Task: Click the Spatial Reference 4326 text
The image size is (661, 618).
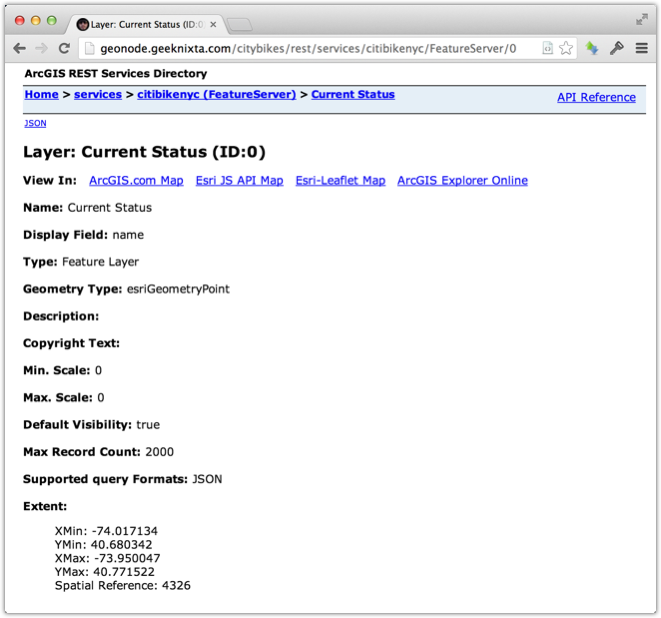Action: tap(123, 586)
